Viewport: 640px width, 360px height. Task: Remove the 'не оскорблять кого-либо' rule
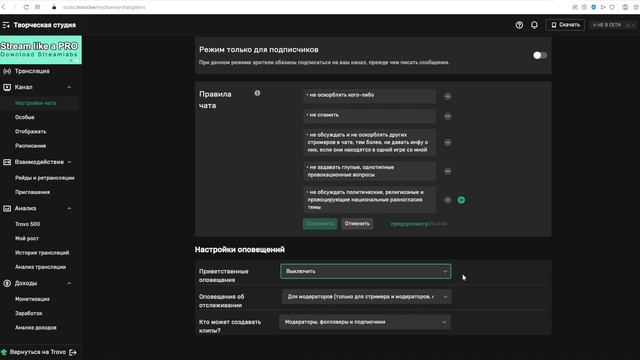click(447, 96)
